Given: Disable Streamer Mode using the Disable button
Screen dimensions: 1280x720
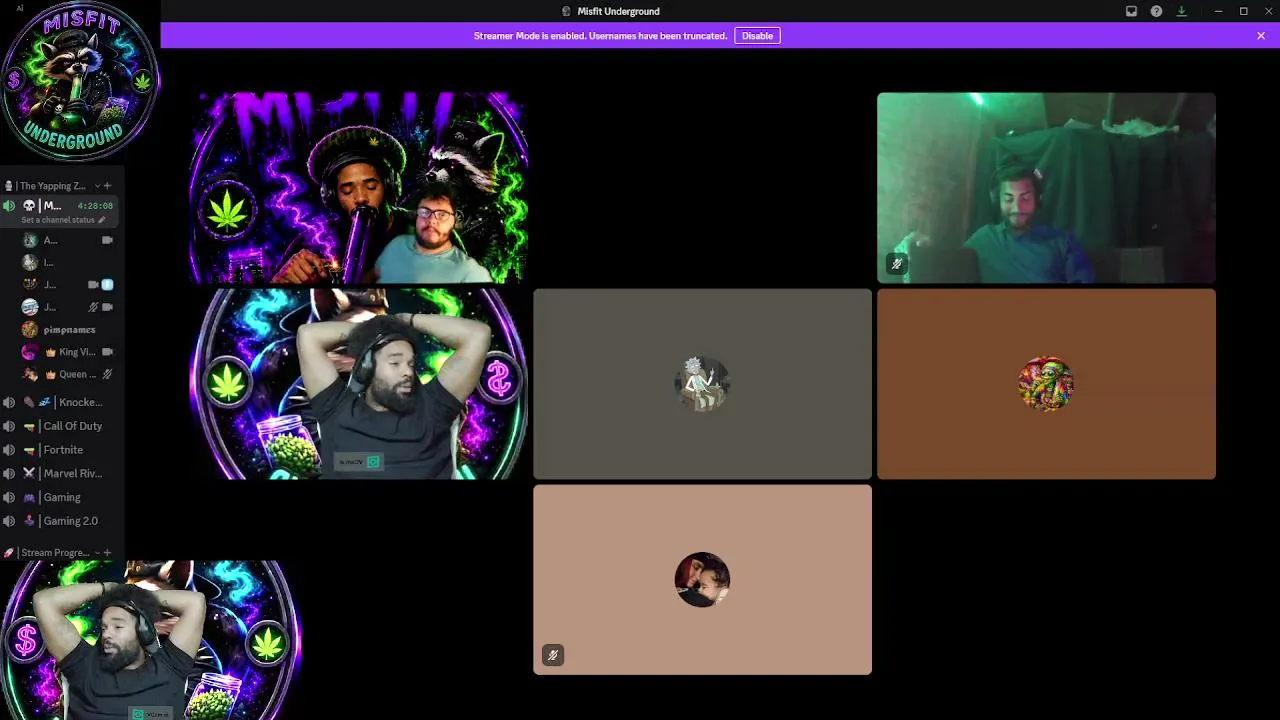Looking at the screenshot, I should coord(757,36).
